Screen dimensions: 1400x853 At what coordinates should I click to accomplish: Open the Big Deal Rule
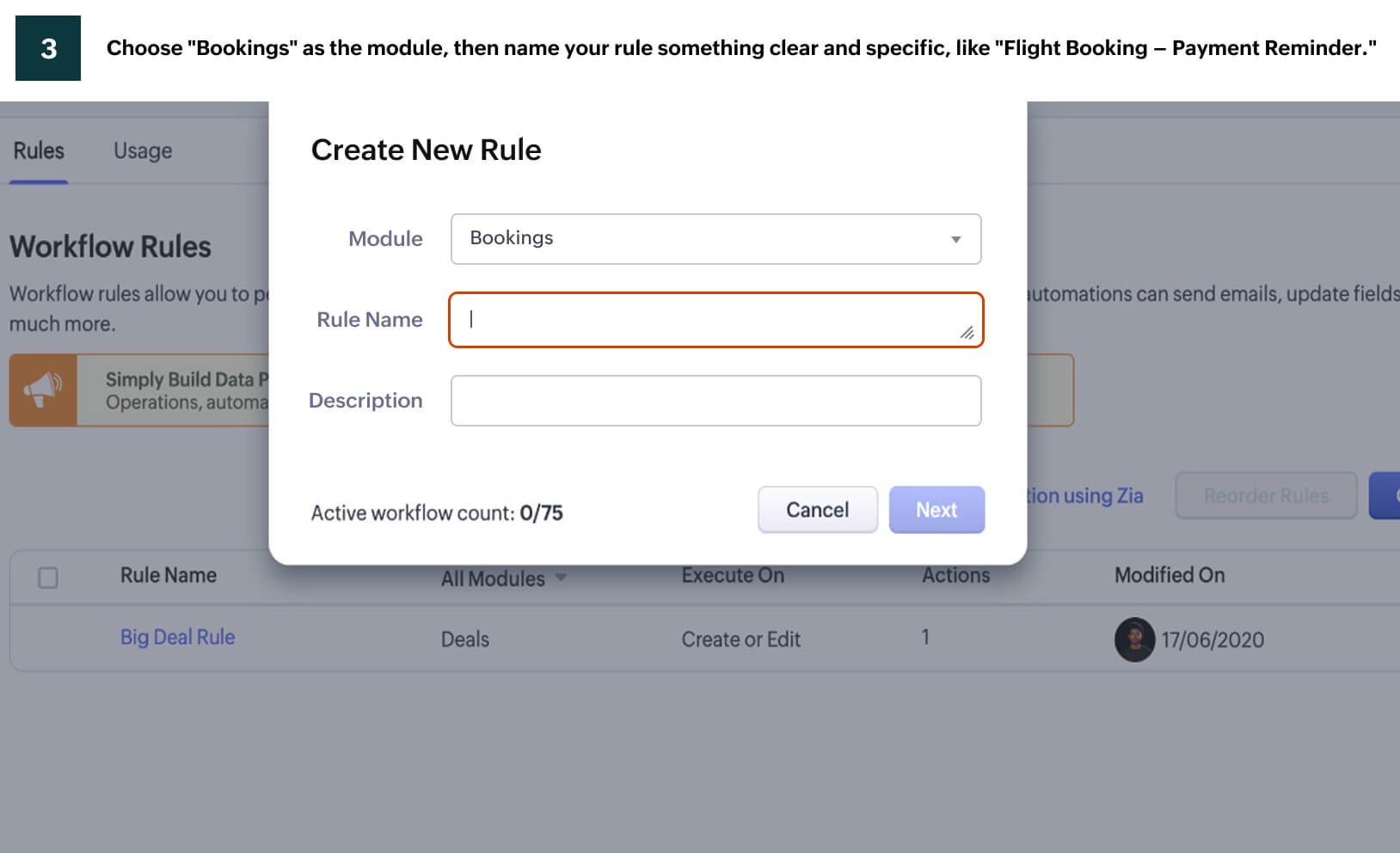(x=177, y=637)
